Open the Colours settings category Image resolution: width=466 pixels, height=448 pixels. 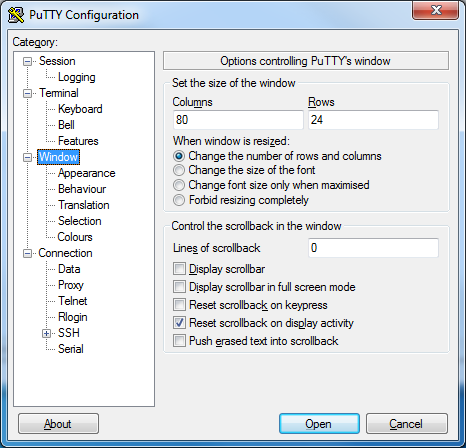tap(75, 237)
